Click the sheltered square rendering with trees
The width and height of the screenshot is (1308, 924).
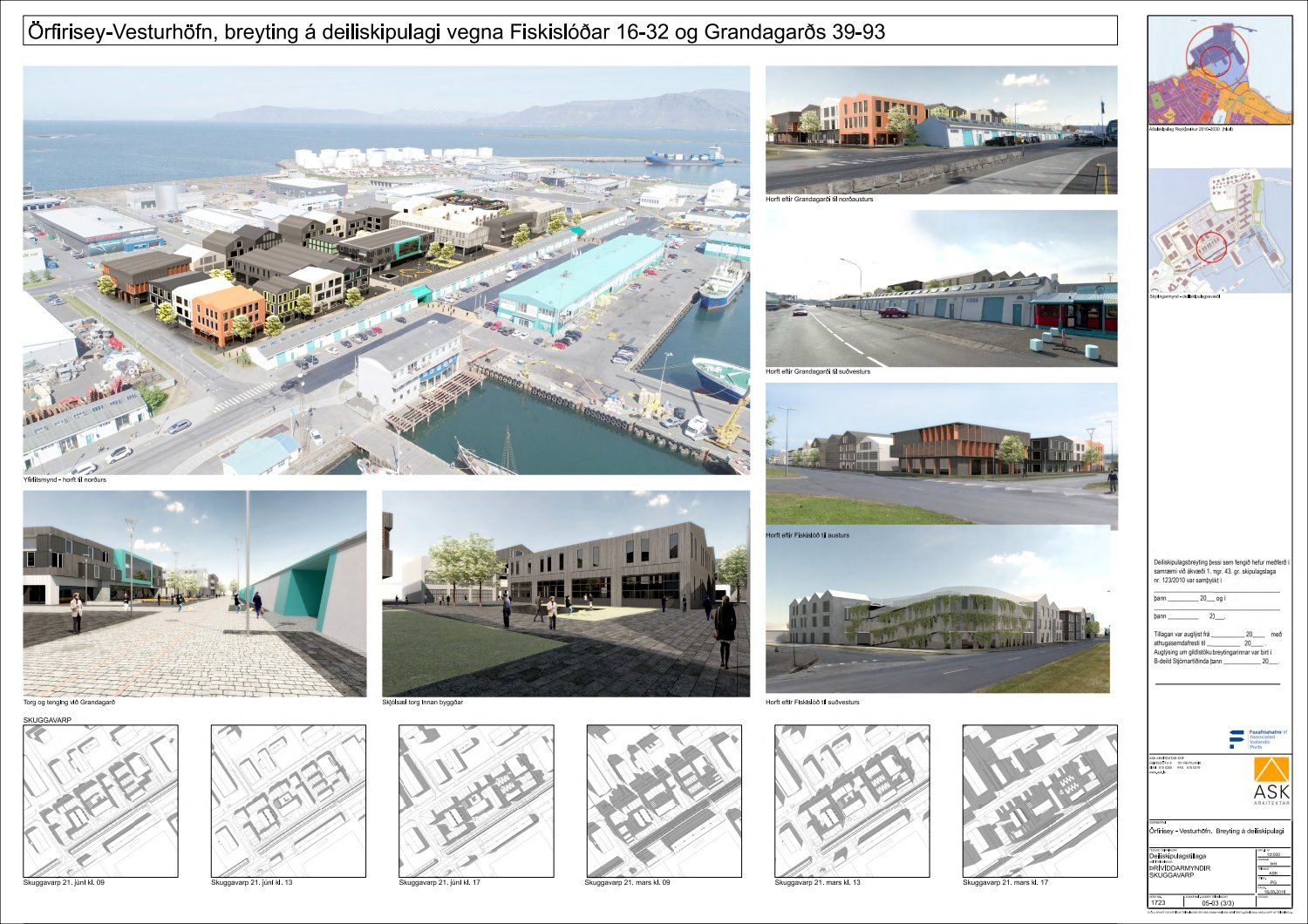[x=565, y=594]
